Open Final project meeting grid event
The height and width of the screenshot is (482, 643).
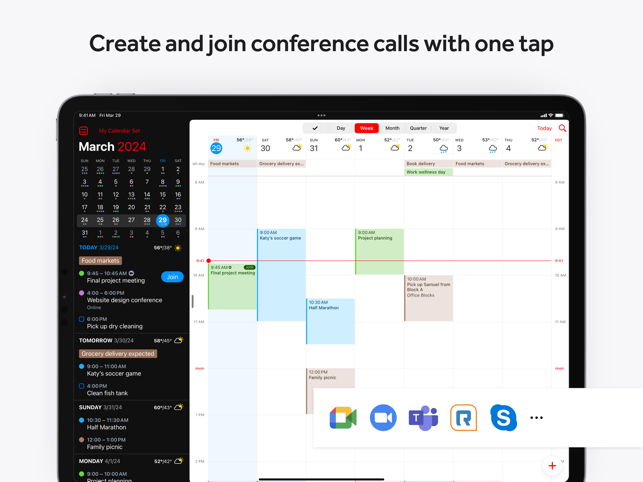232,286
